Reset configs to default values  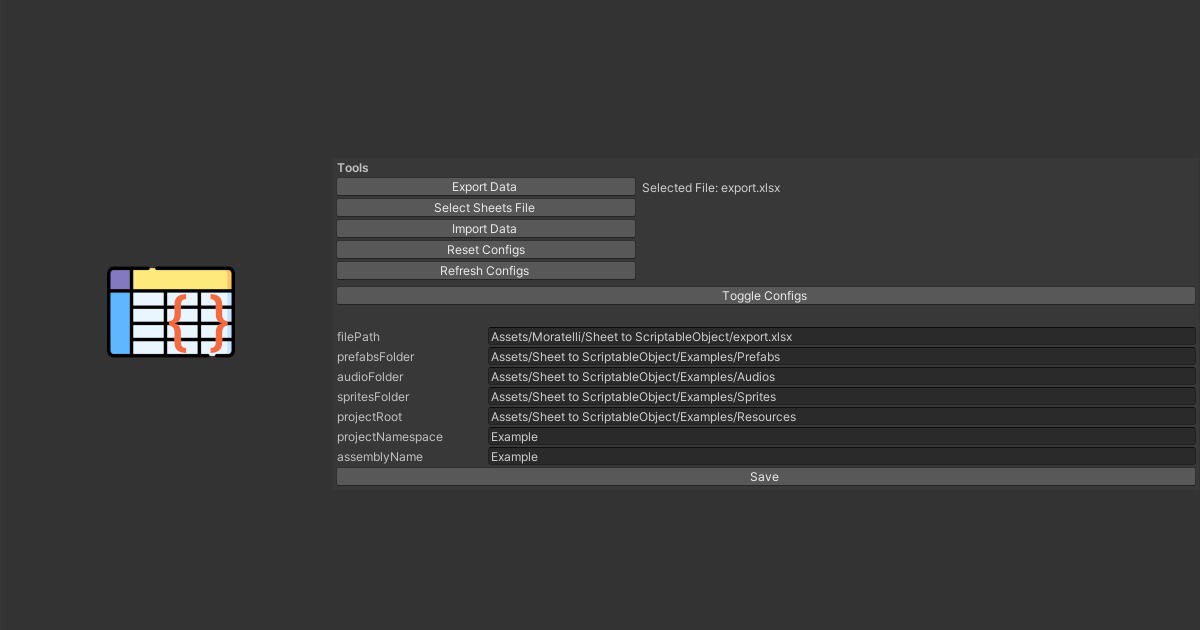point(485,249)
